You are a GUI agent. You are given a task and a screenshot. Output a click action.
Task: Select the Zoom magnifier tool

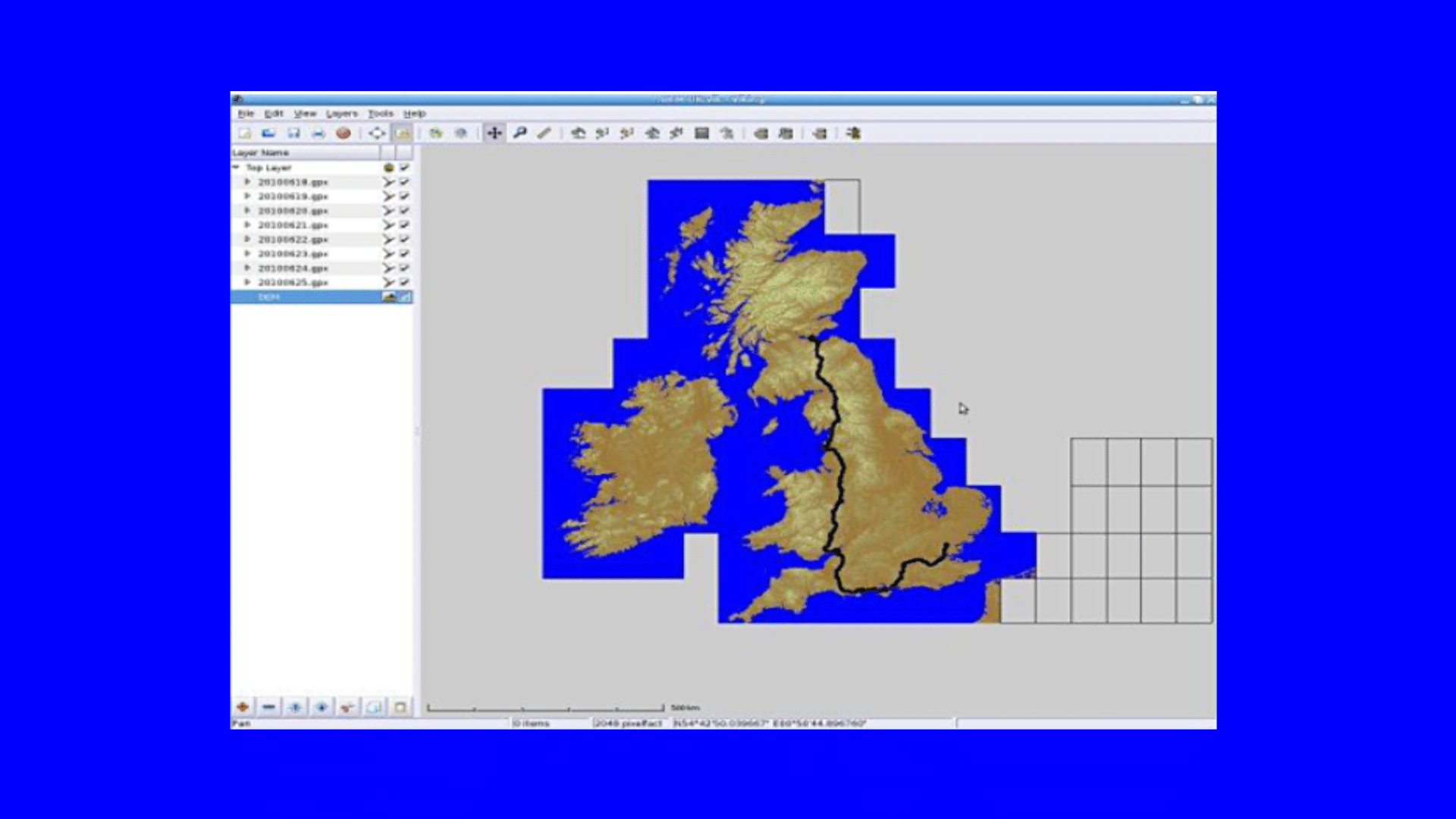coord(519,133)
